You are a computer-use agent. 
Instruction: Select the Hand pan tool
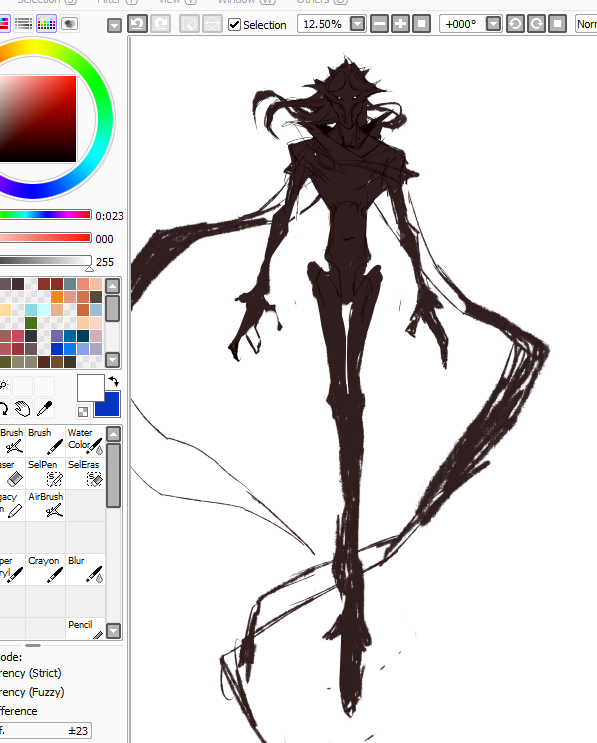click(22, 408)
